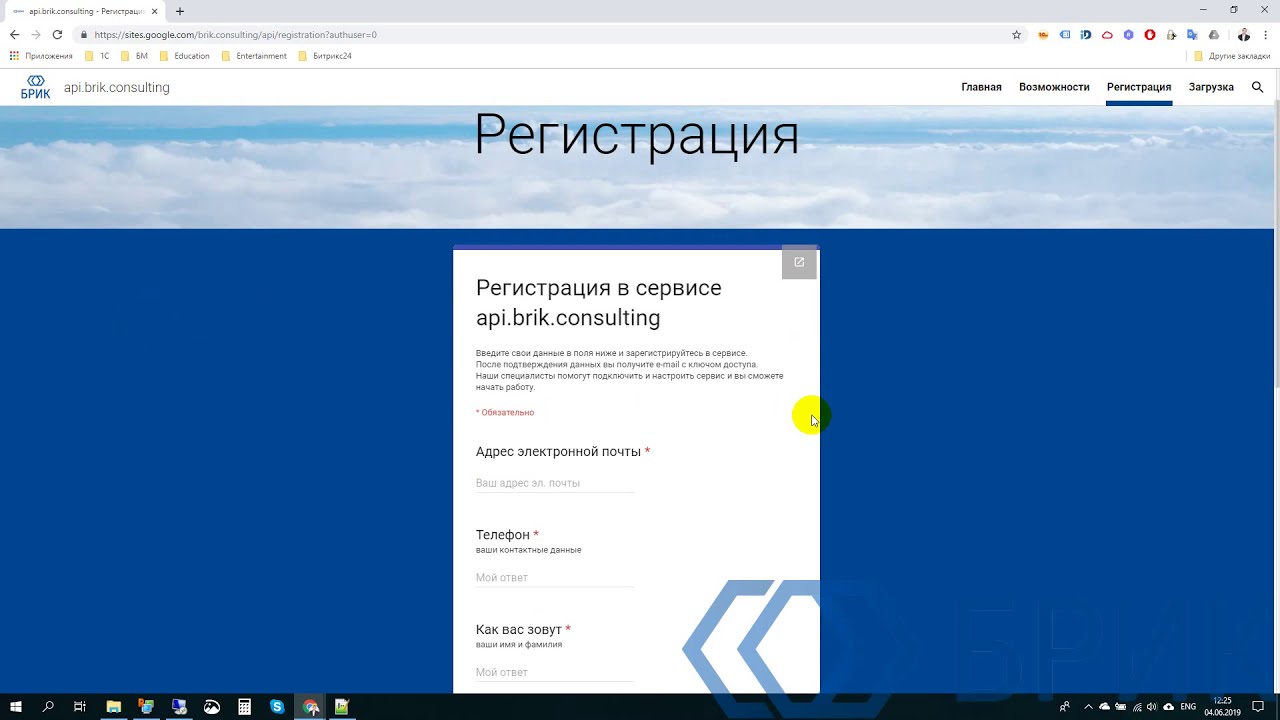Image resolution: width=1280 pixels, height=720 pixels.
Task: Open the Возможности page
Action: pos(1054,87)
